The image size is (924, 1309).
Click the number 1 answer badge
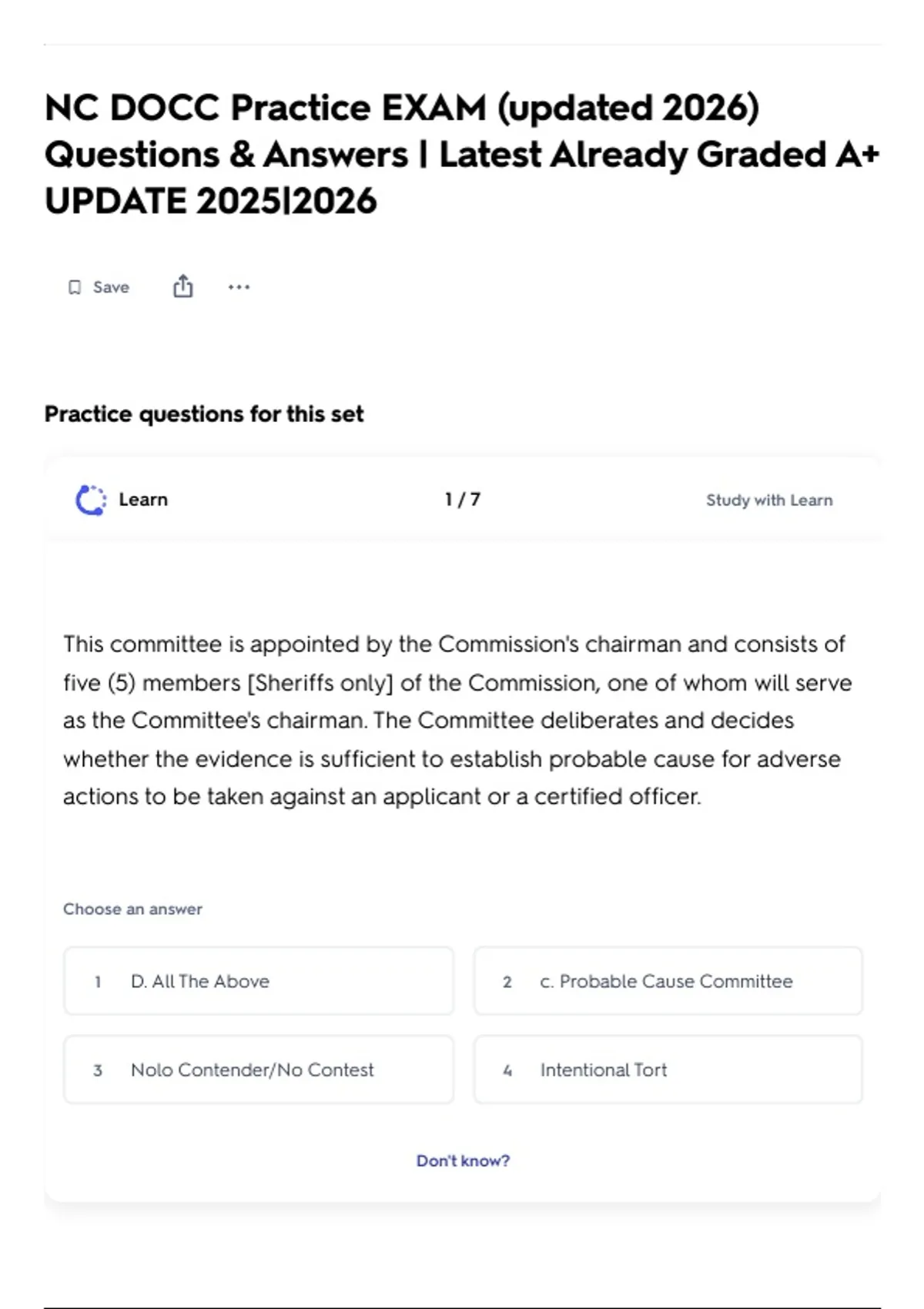(98, 982)
